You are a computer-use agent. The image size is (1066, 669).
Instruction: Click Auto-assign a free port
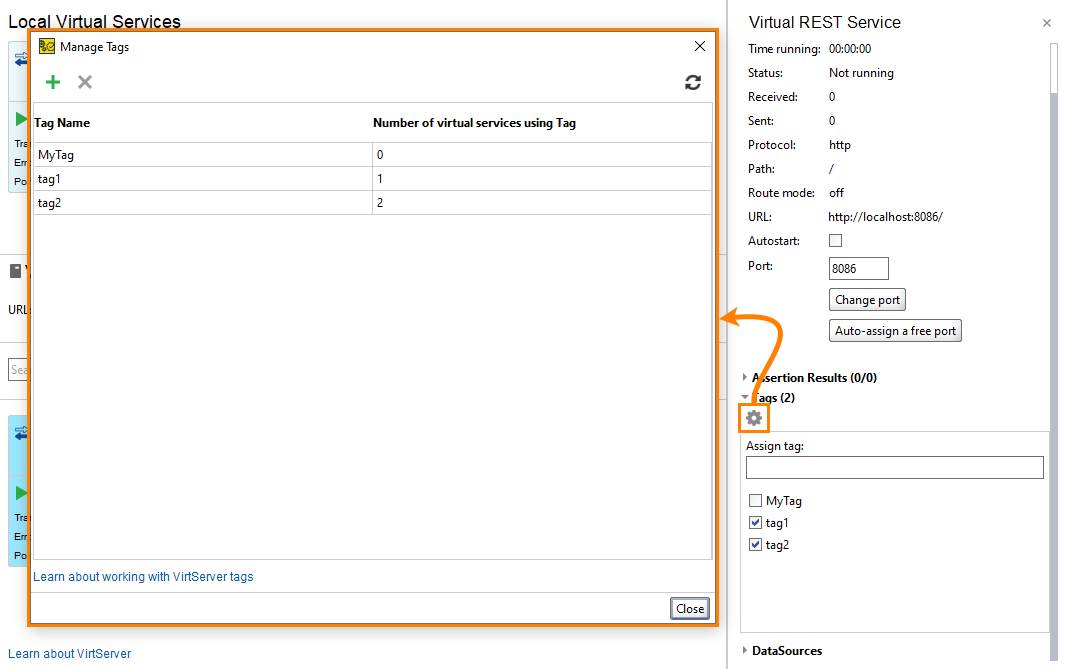click(895, 330)
